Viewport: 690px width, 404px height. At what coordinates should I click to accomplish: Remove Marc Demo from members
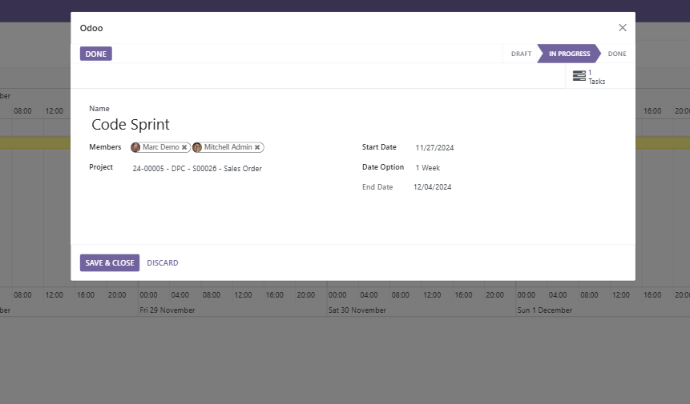tap(184, 147)
